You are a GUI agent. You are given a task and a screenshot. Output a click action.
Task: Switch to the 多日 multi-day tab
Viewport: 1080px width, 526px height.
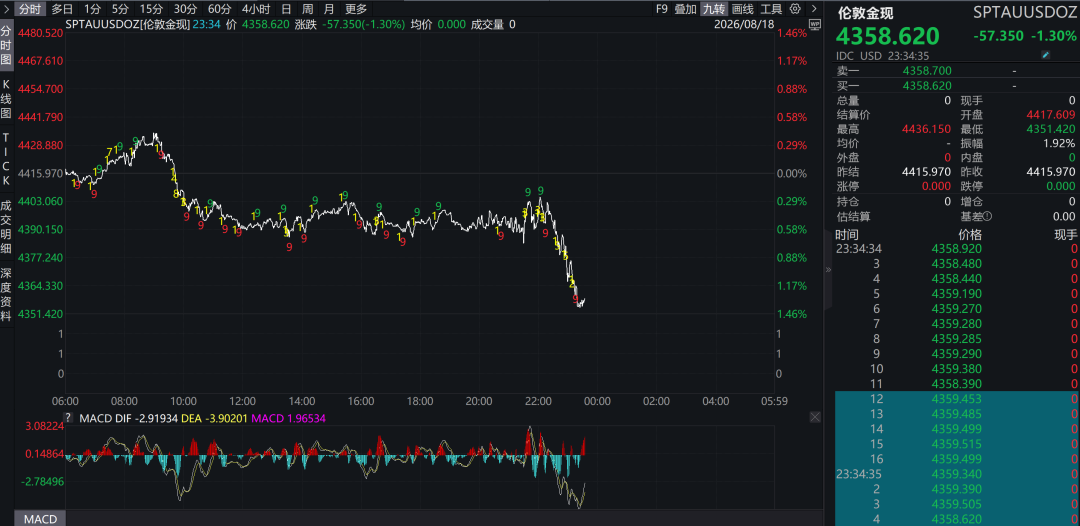tap(62, 9)
